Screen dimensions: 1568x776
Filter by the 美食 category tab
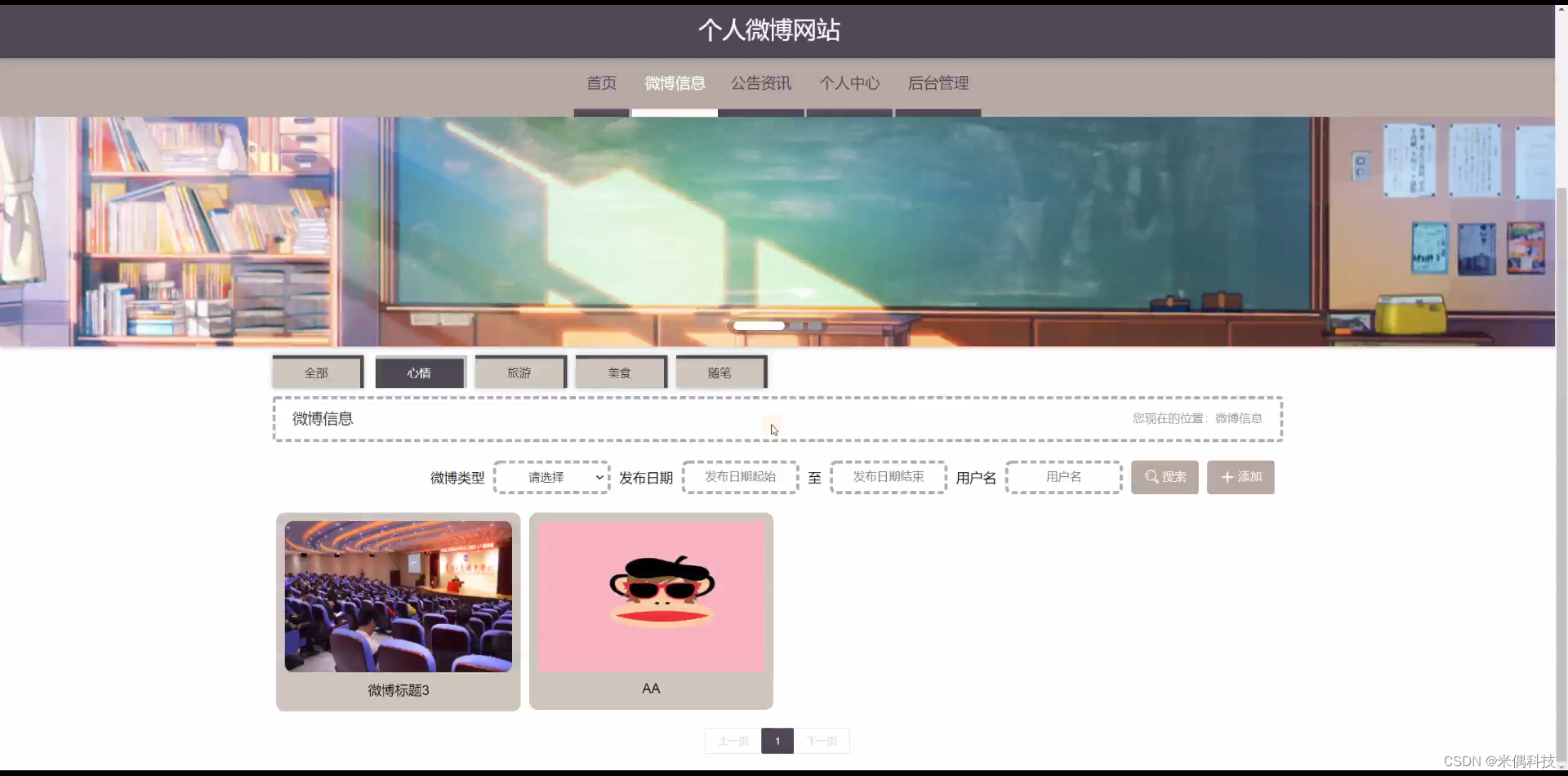(x=620, y=372)
